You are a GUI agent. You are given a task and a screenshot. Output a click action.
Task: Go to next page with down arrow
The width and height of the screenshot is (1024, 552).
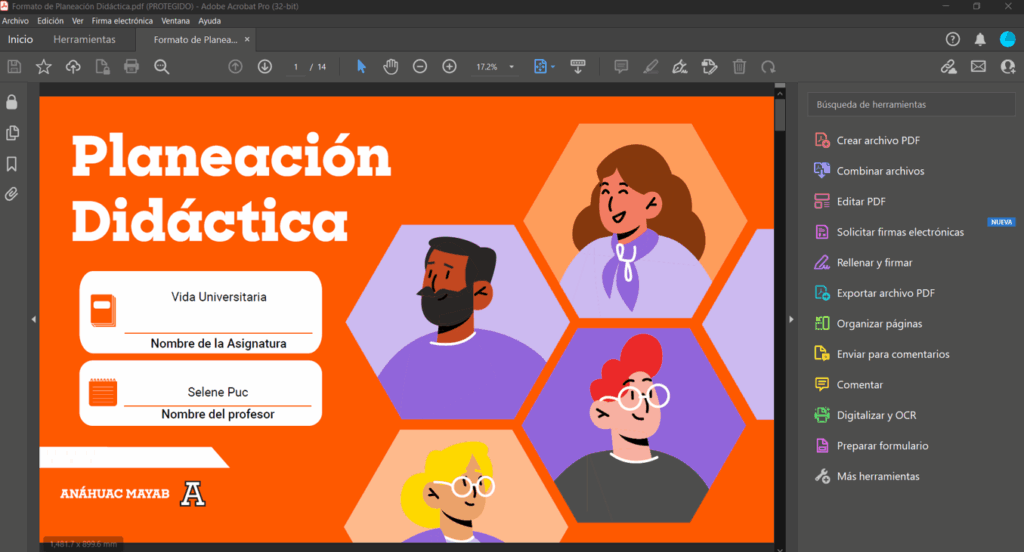(x=265, y=66)
